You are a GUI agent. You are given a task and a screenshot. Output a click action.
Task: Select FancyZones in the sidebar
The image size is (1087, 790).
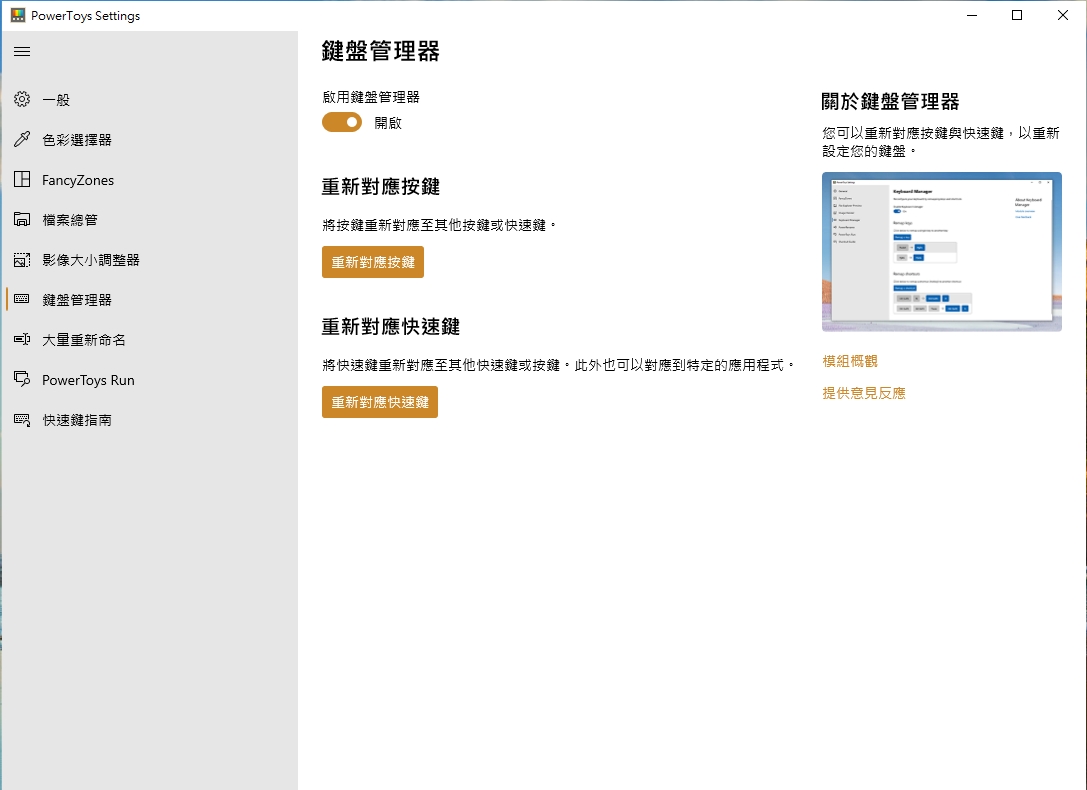[149, 180]
